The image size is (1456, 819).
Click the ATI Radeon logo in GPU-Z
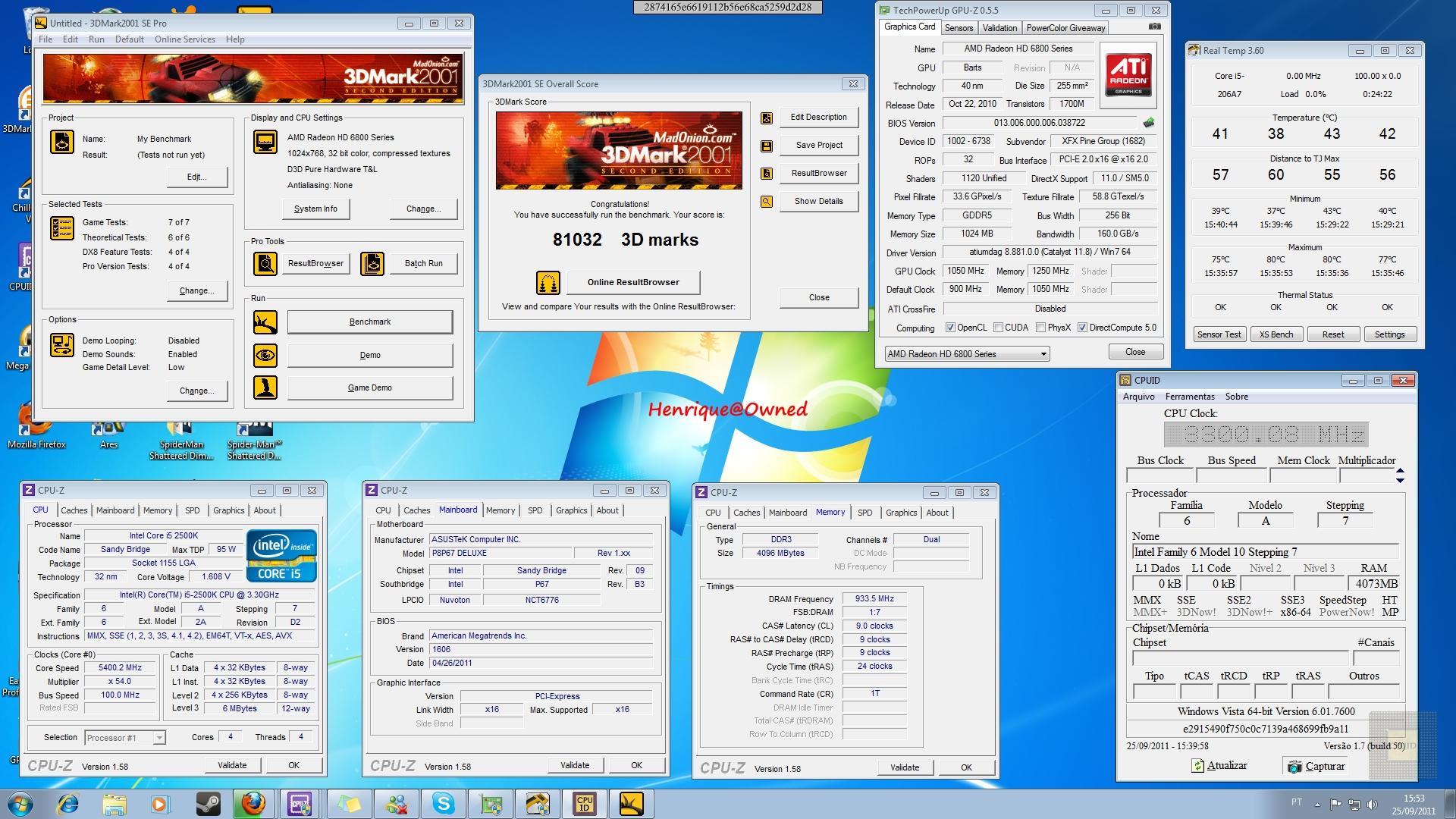pos(1128,75)
